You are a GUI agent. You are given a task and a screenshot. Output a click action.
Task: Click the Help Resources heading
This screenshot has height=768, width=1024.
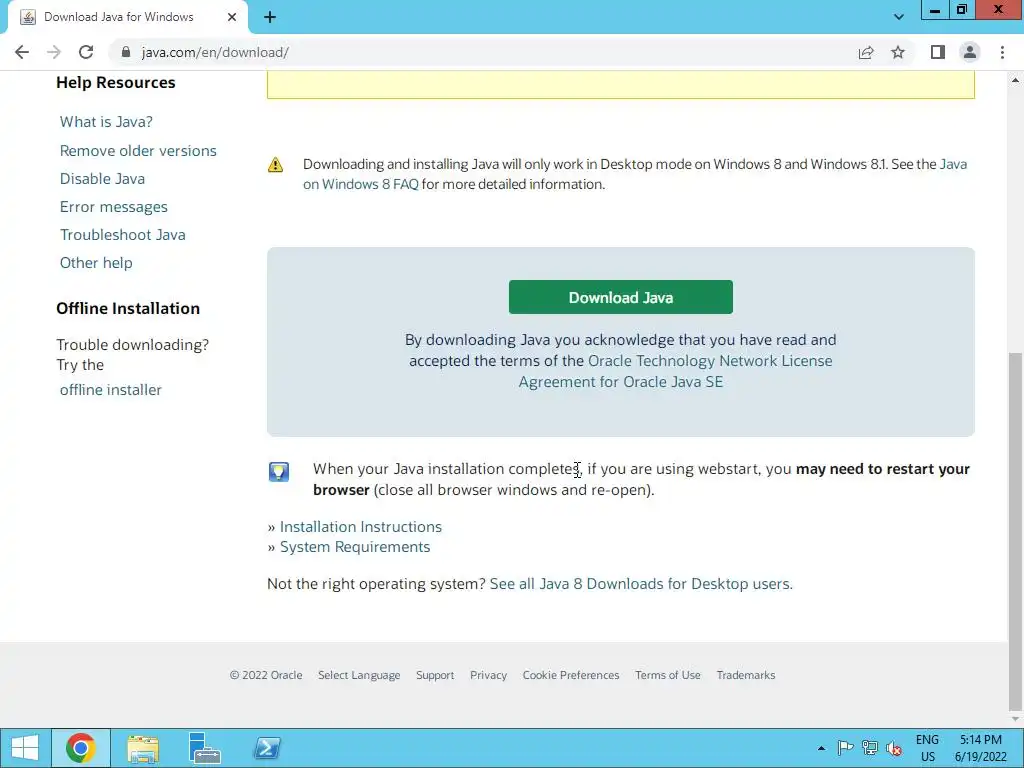coord(116,83)
